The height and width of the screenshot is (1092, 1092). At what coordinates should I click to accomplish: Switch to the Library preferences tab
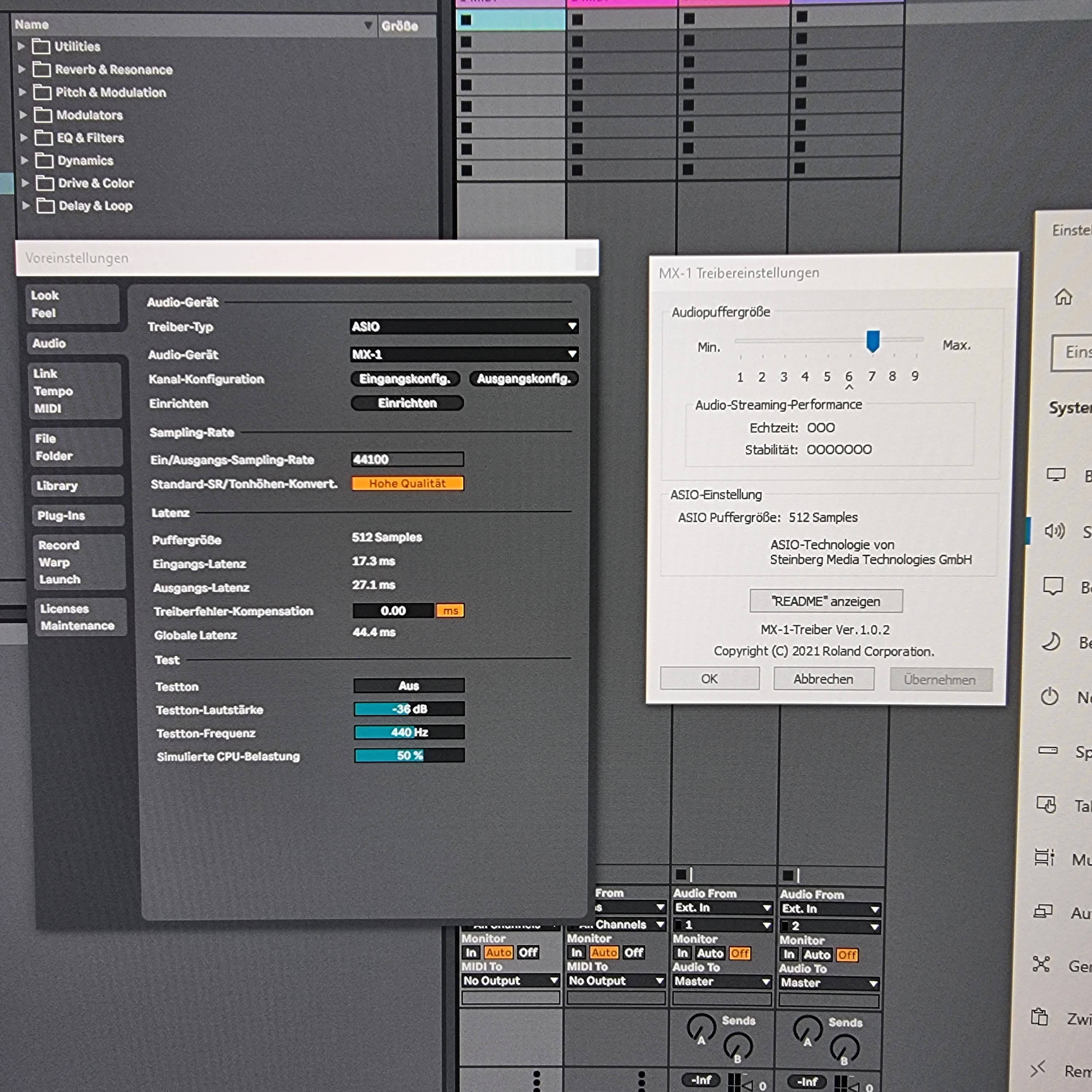click(77, 485)
